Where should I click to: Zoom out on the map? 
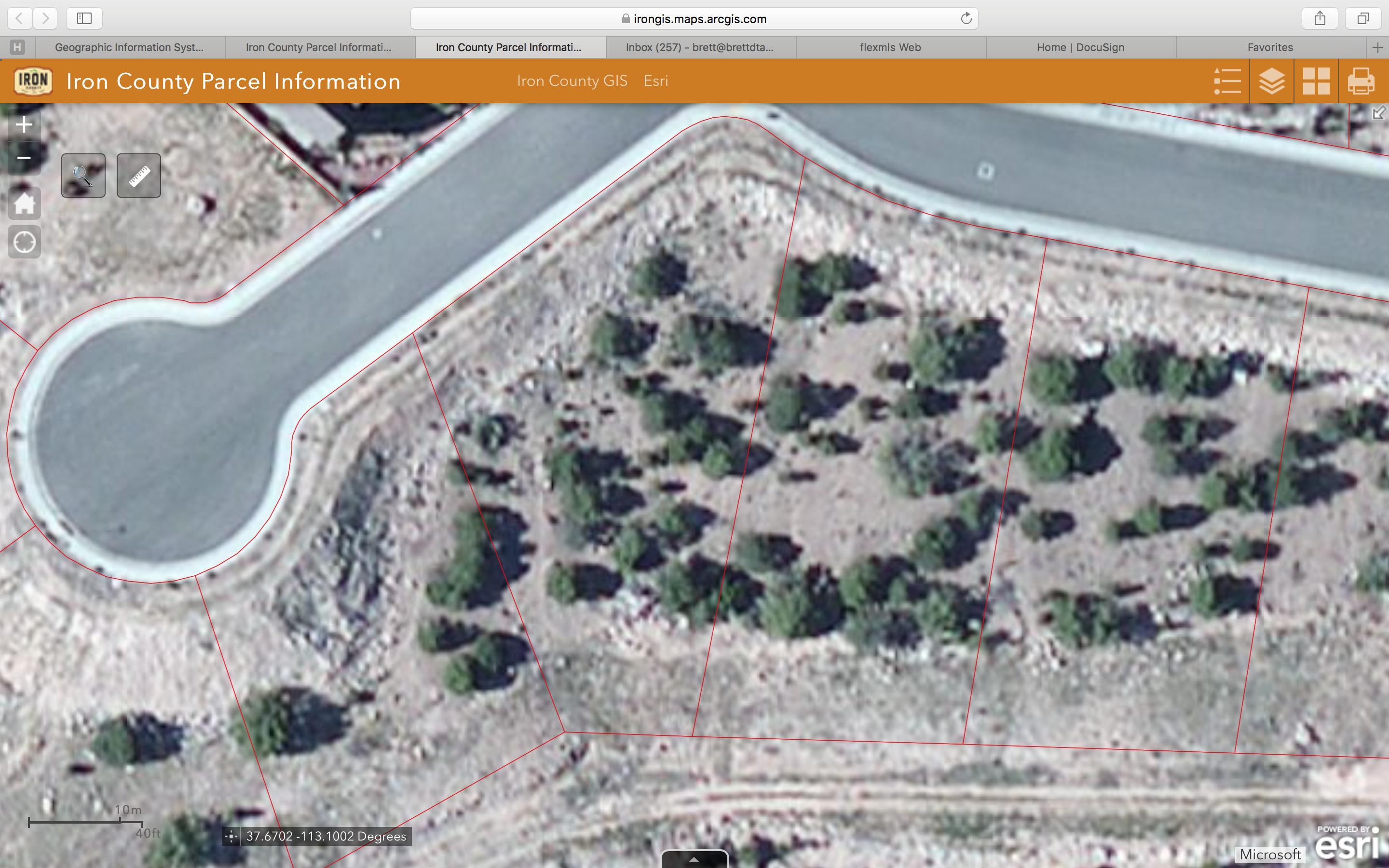tap(24, 158)
